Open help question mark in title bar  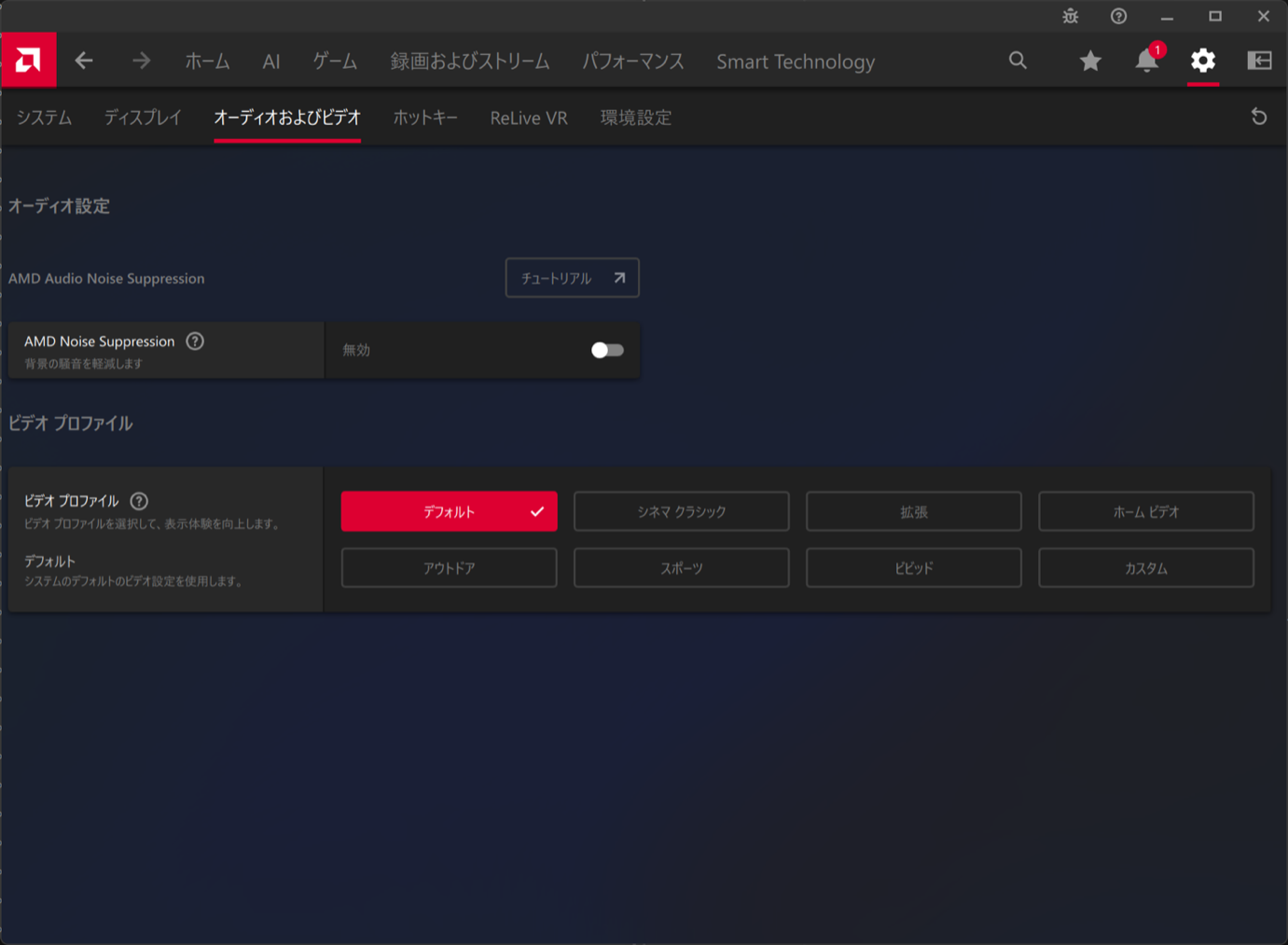click(x=1118, y=16)
